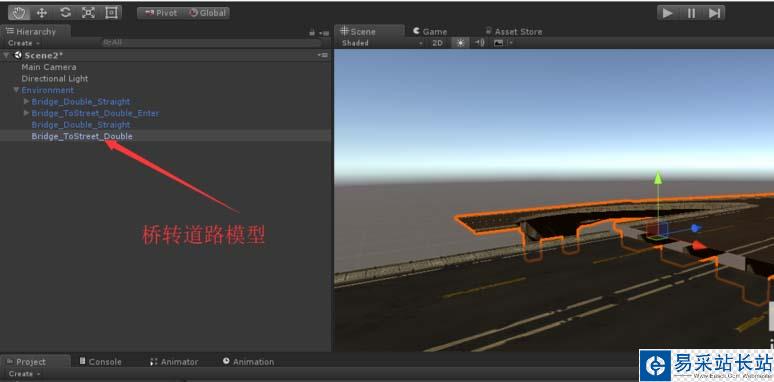Start Play mode
Screen dimensions: 774x382
(668, 13)
